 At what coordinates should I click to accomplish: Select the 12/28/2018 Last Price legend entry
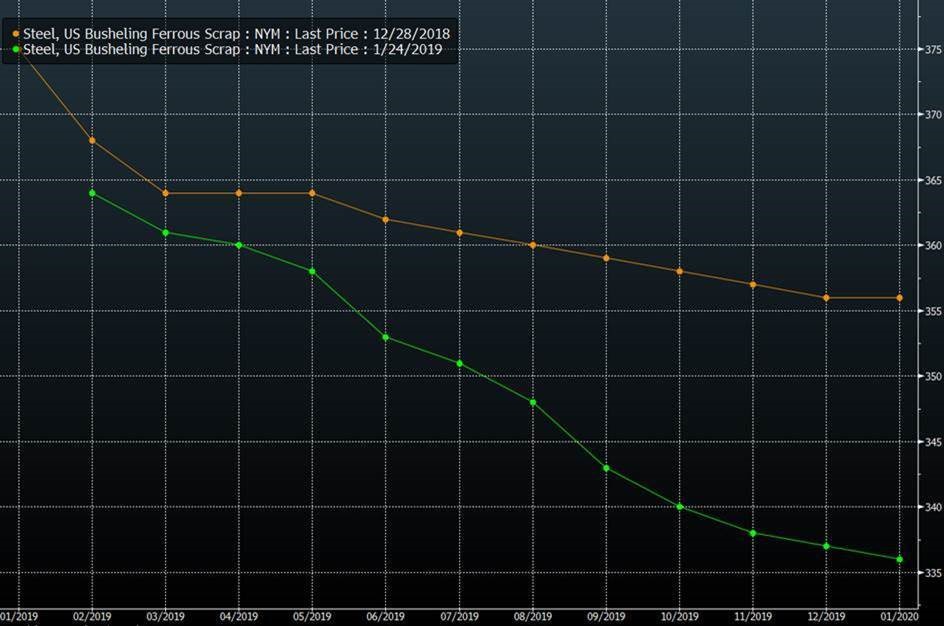click(x=235, y=34)
